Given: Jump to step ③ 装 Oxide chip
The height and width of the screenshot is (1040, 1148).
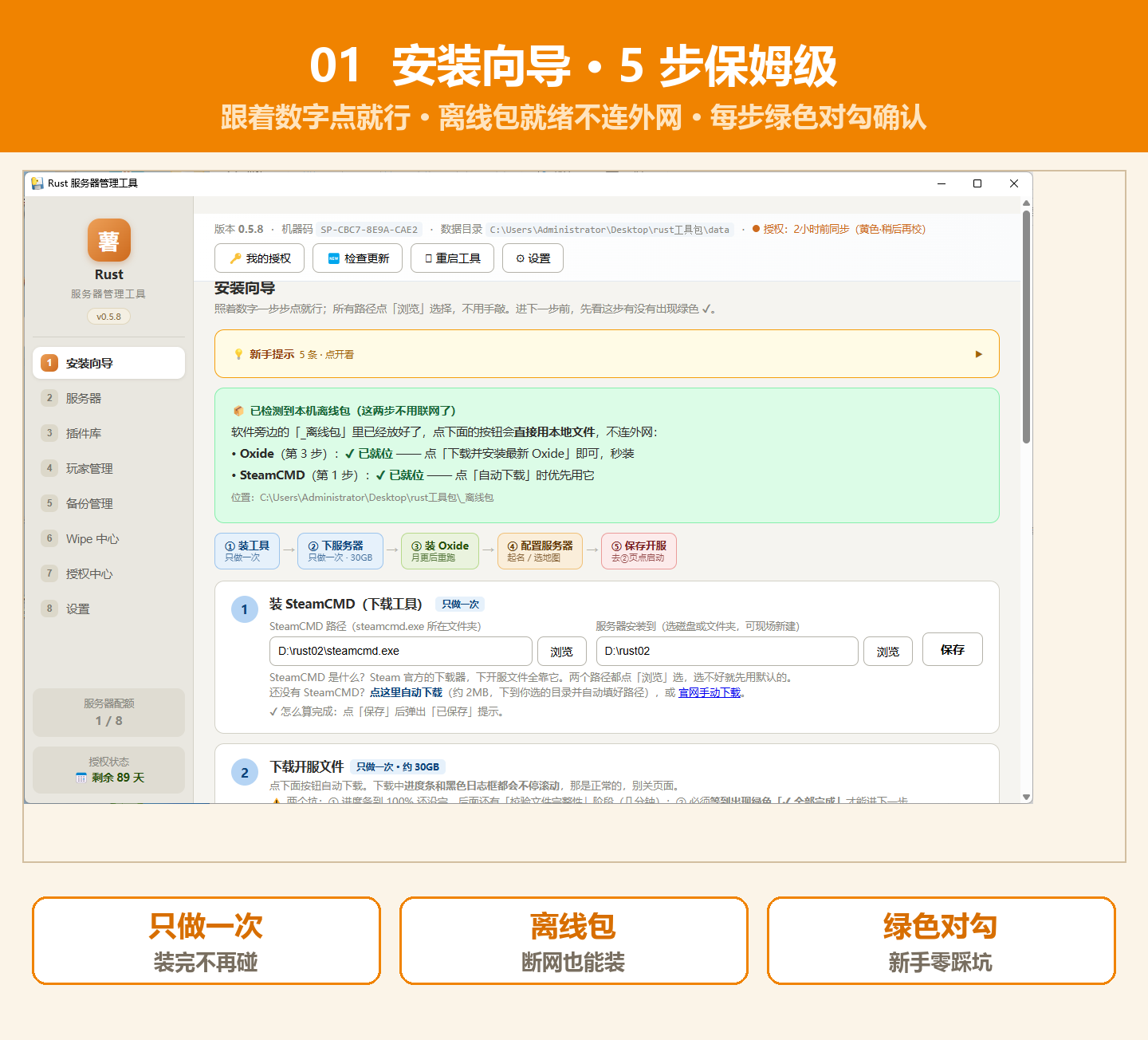Looking at the screenshot, I should pyautogui.click(x=440, y=551).
